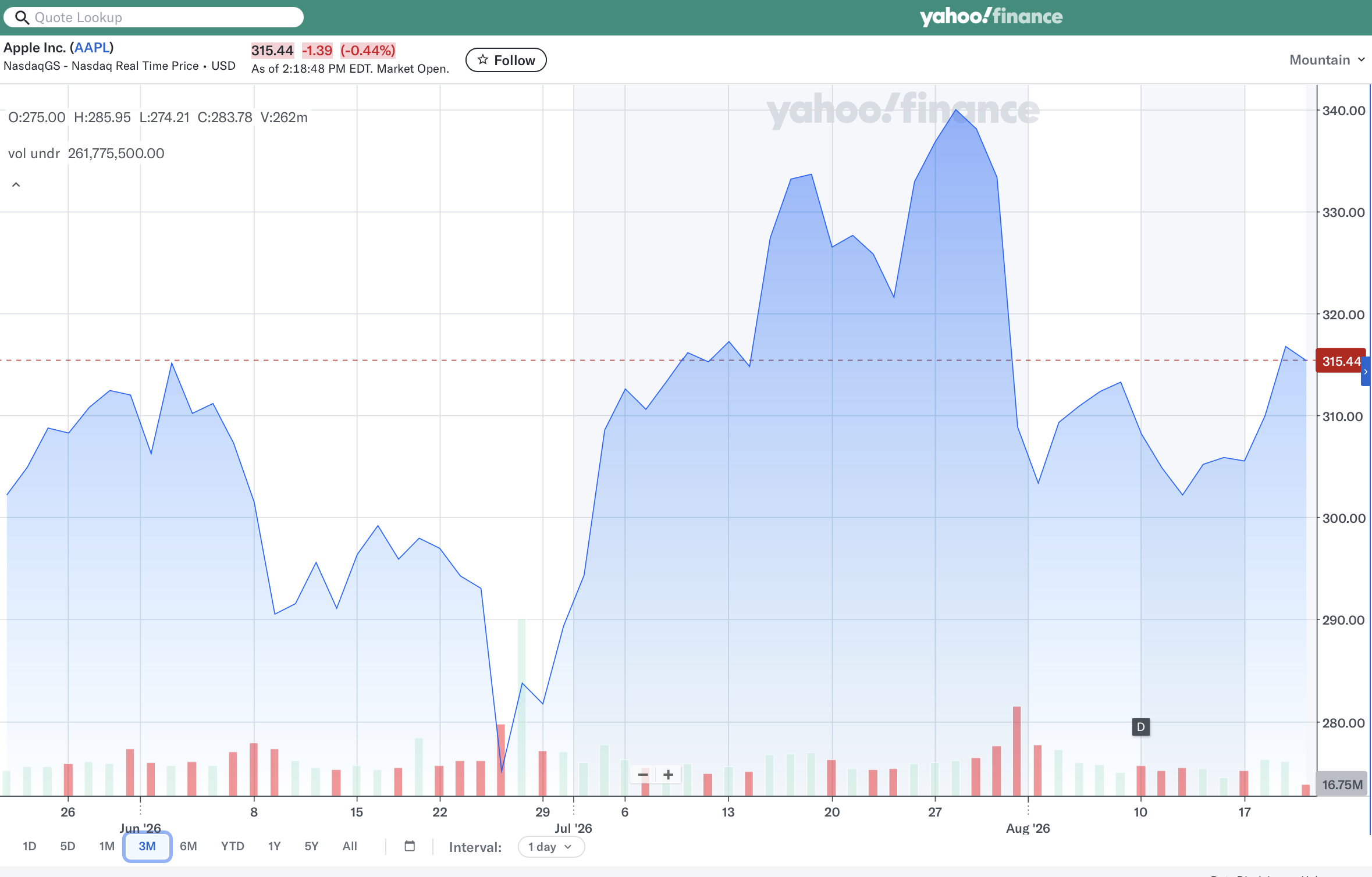Select the 1M time range
The height and width of the screenshot is (877, 1372).
coord(107,846)
